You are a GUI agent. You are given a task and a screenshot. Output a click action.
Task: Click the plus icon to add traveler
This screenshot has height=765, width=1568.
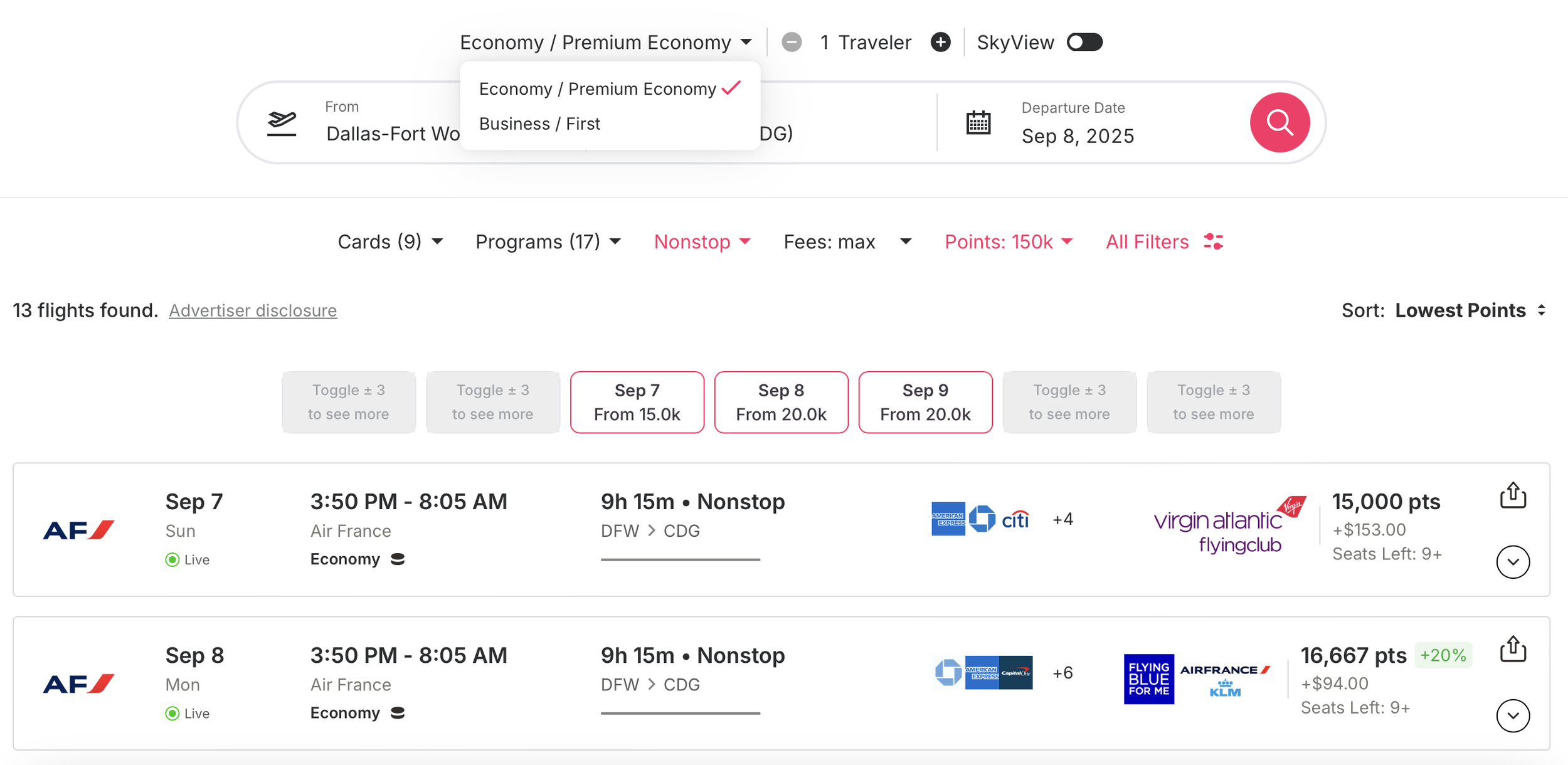(940, 42)
